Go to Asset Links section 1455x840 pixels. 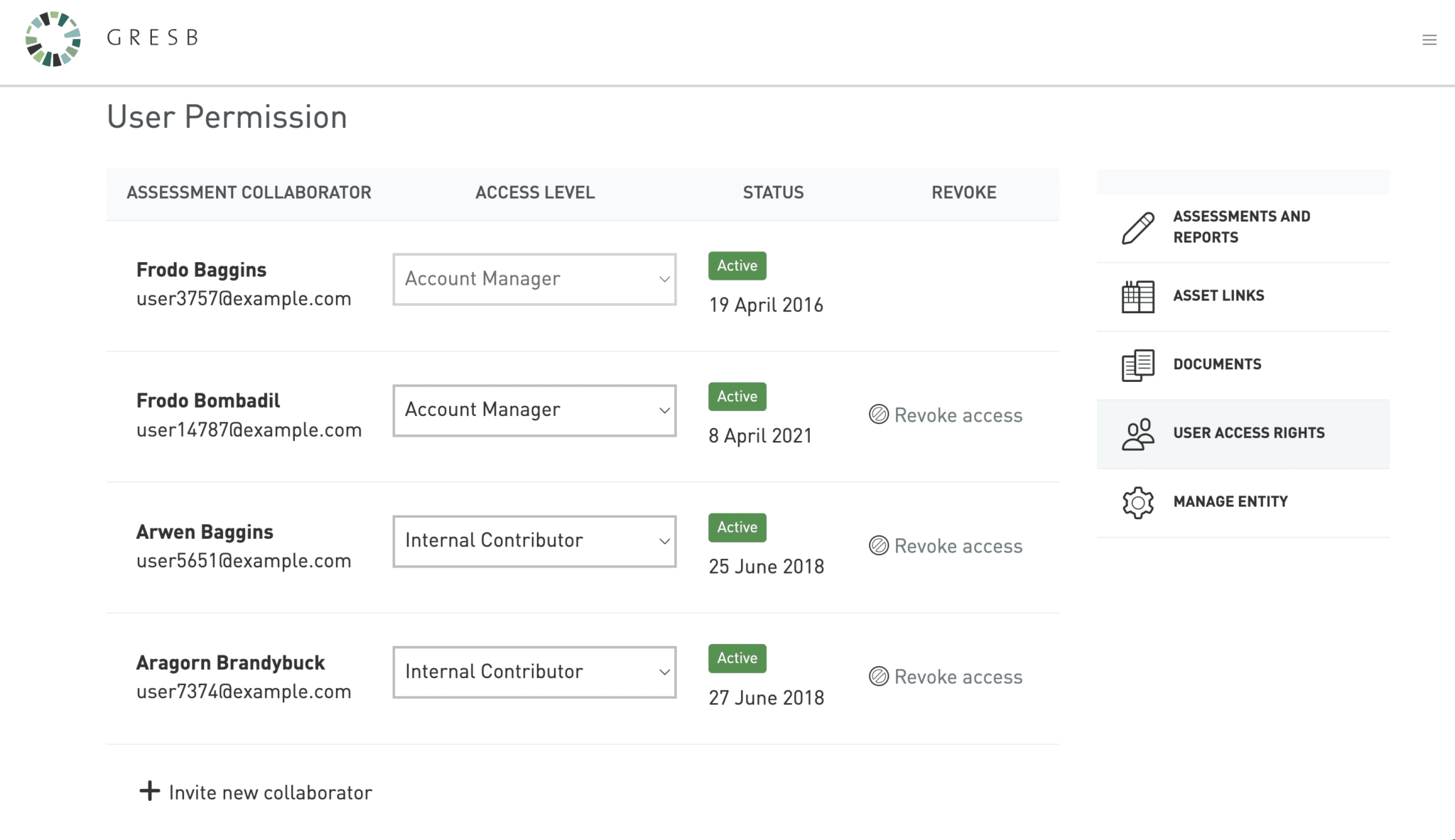pos(1218,295)
